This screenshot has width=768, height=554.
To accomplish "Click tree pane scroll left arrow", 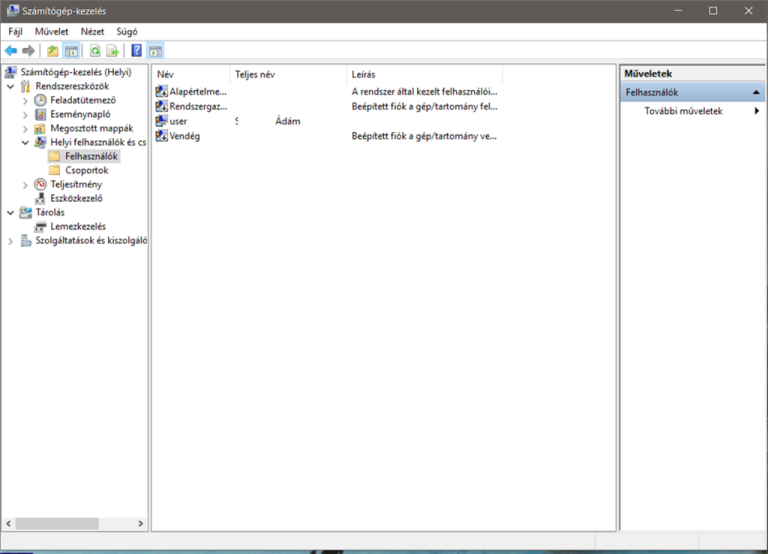I will tap(8, 524).
